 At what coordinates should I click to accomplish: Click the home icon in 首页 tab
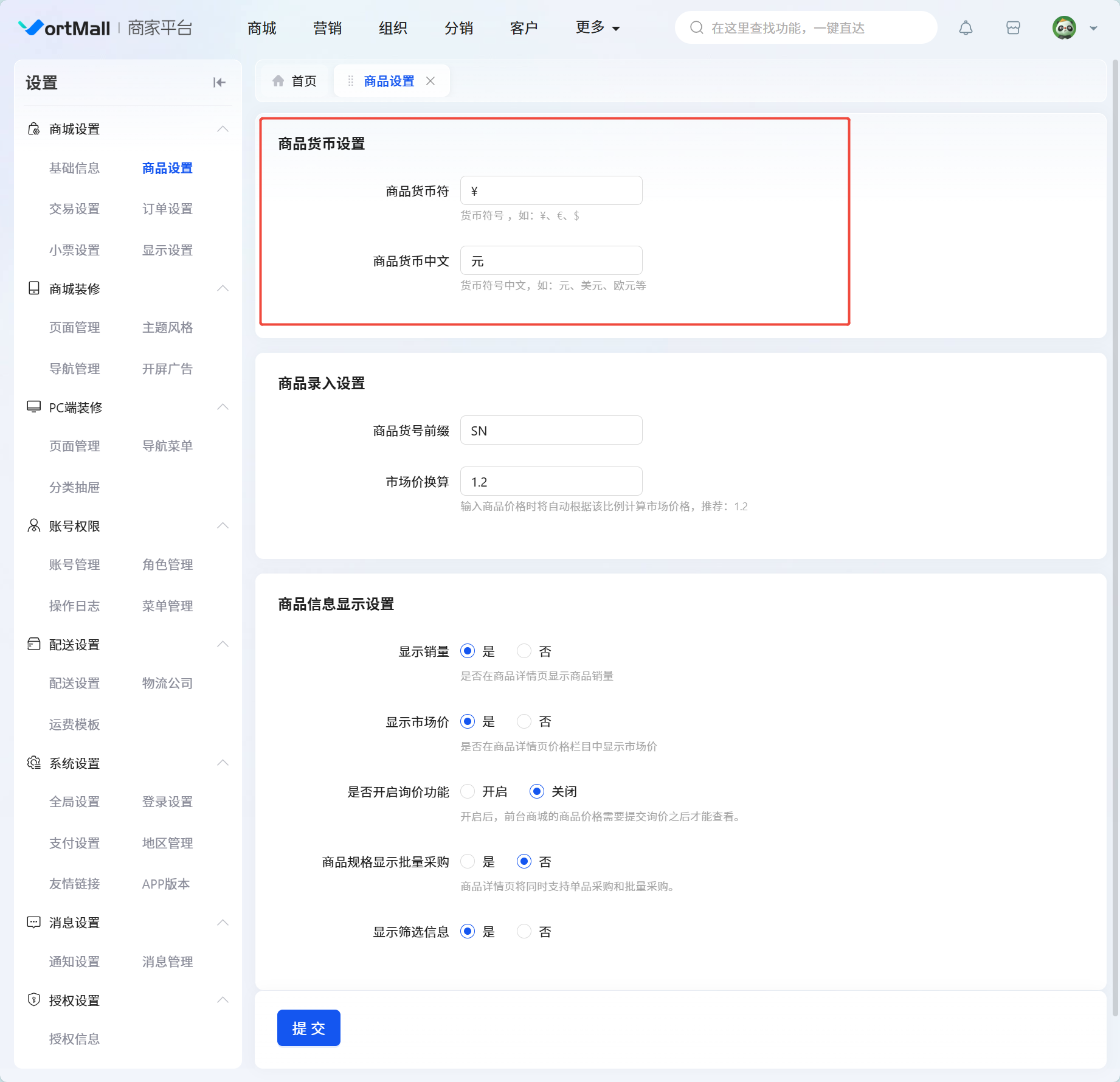pyautogui.click(x=278, y=81)
